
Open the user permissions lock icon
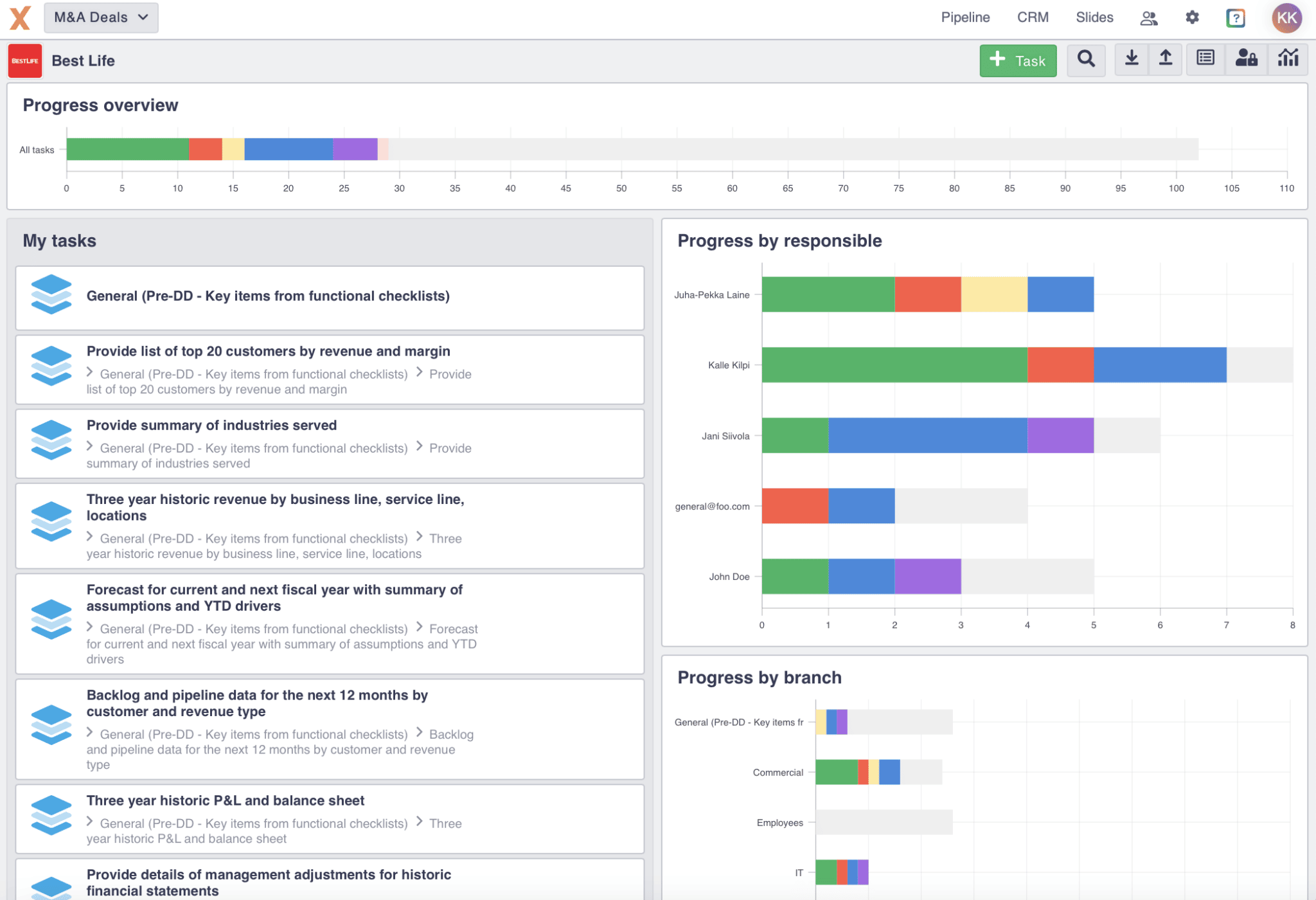[1246, 60]
